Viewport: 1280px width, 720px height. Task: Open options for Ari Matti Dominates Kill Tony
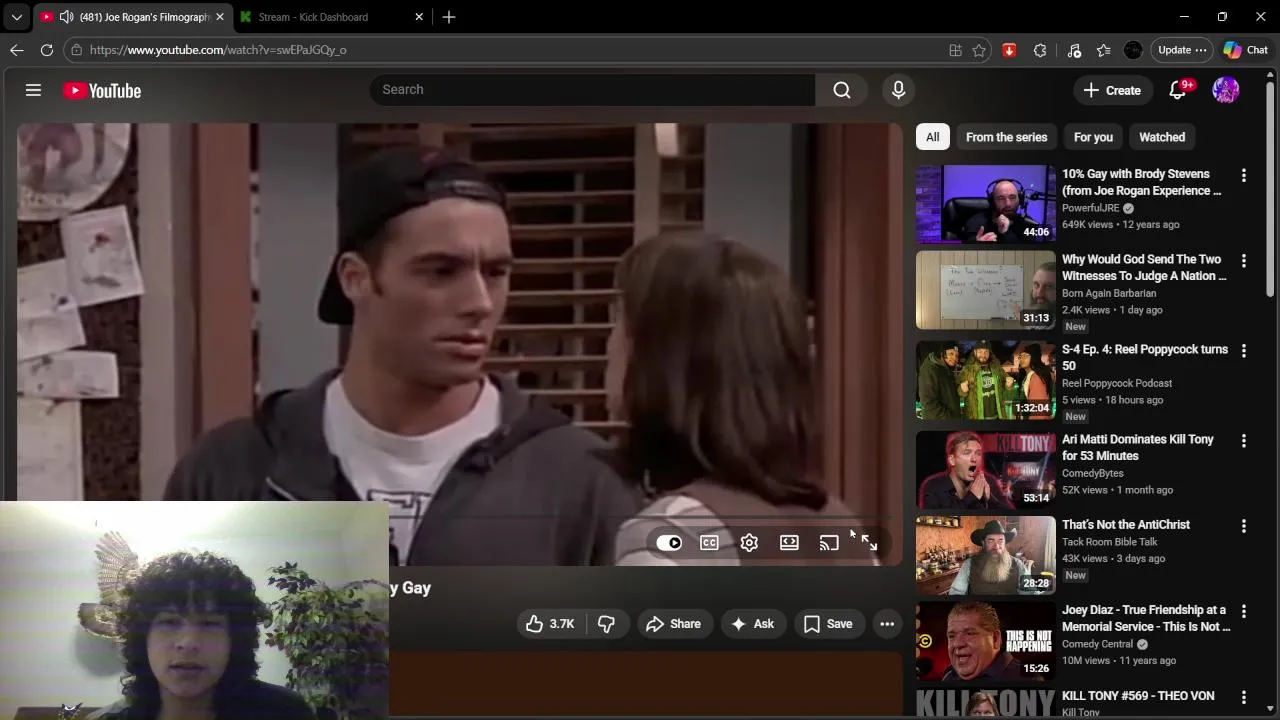[1244, 441]
